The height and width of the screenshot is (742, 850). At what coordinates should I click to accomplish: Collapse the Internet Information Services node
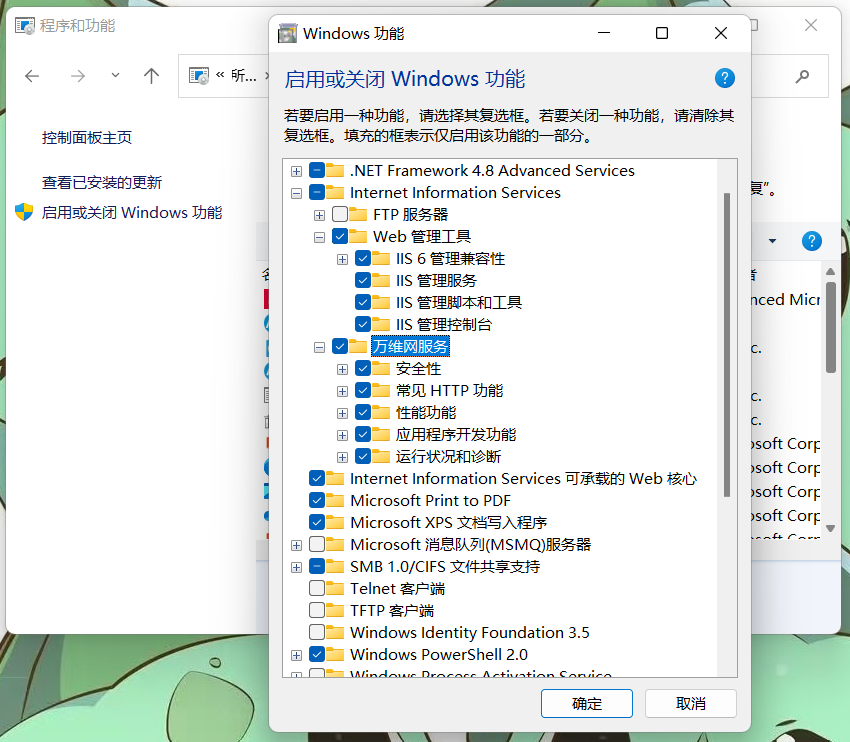296,193
